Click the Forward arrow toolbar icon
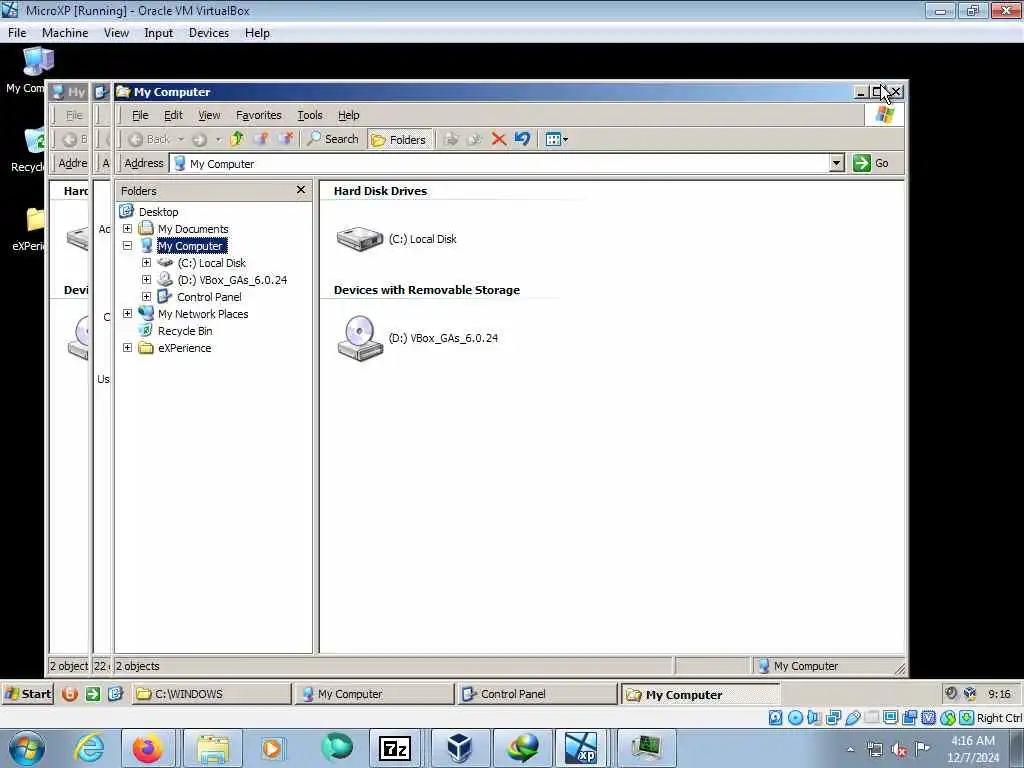1024x768 pixels. tap(199, 139)
